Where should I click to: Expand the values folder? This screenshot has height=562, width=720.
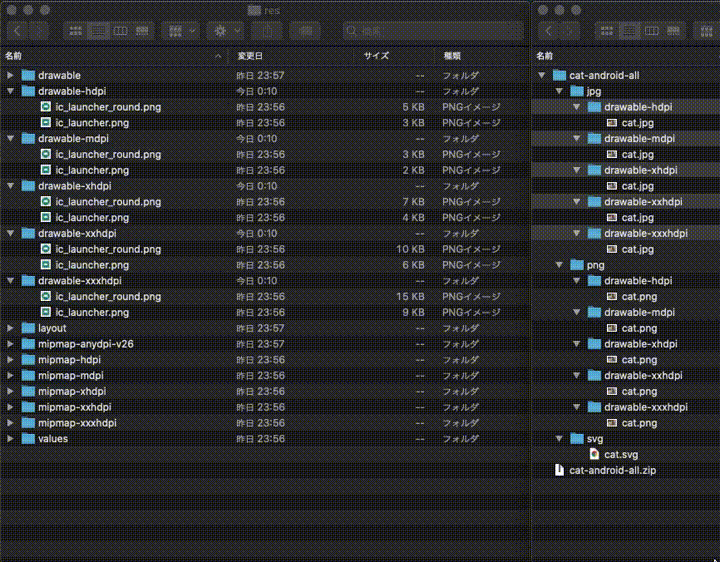[x=10, y=439]
